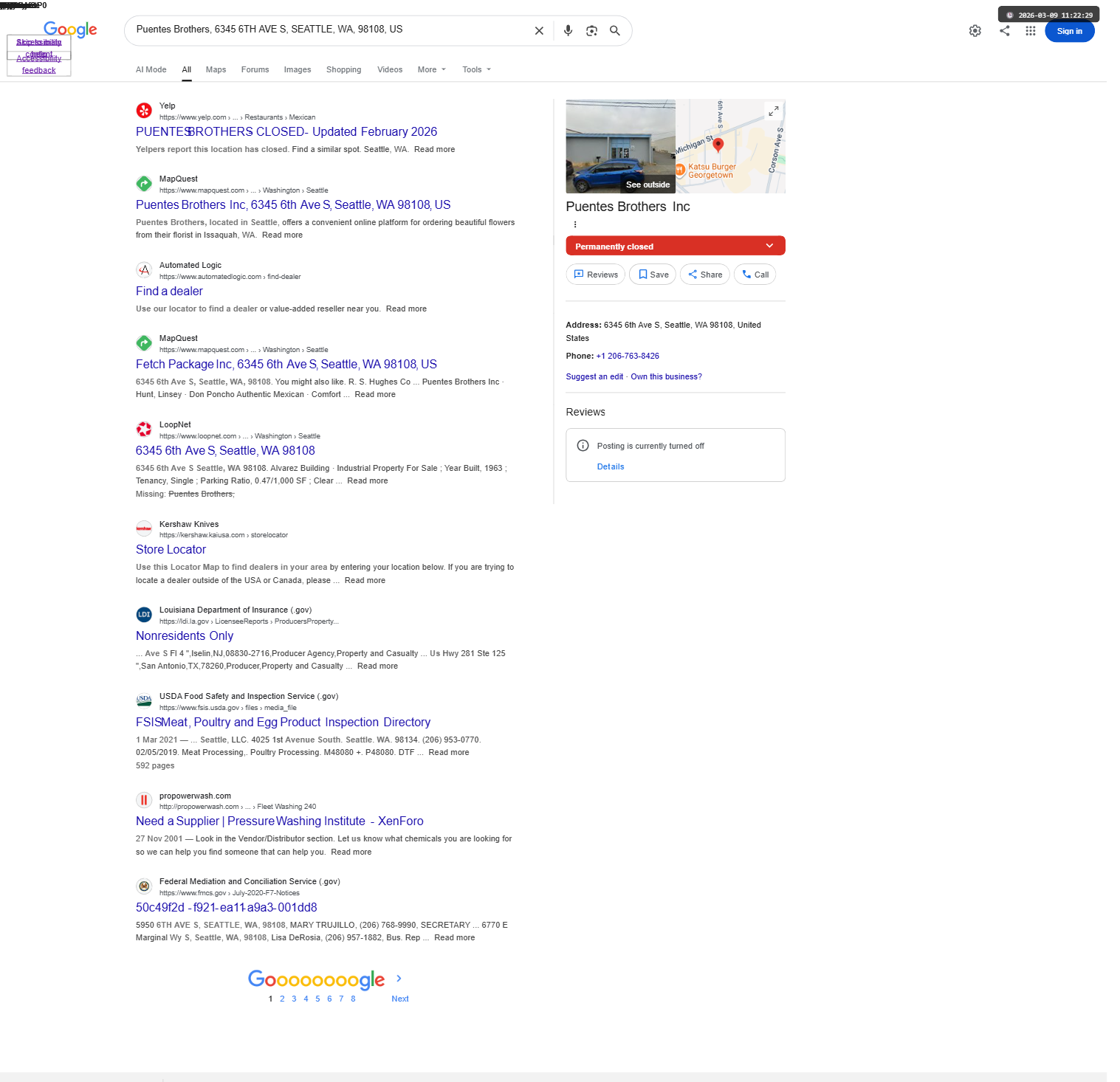1120x1082 pixels.
Task: Go to Google homepage via logo
Action: point(70,30)
